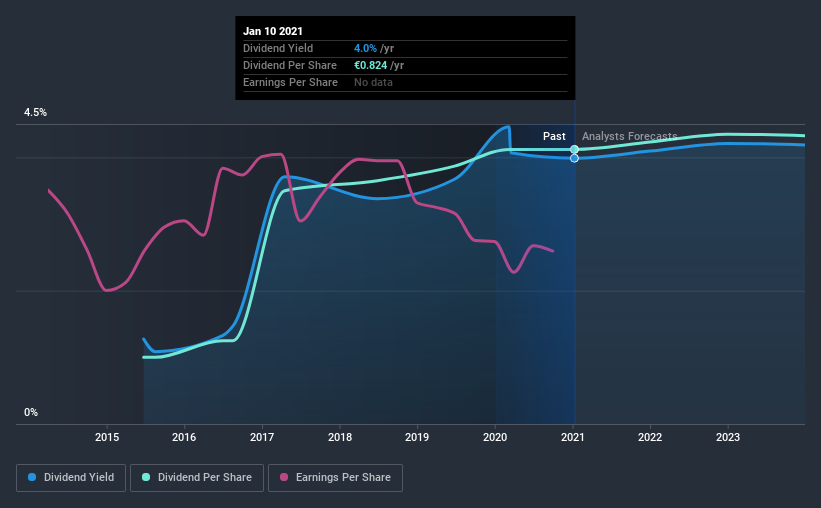The width and height of the screenshot is (821, 508).
Task: Click the pink Earnings Per Share legend dot
Action: [284, 477]
